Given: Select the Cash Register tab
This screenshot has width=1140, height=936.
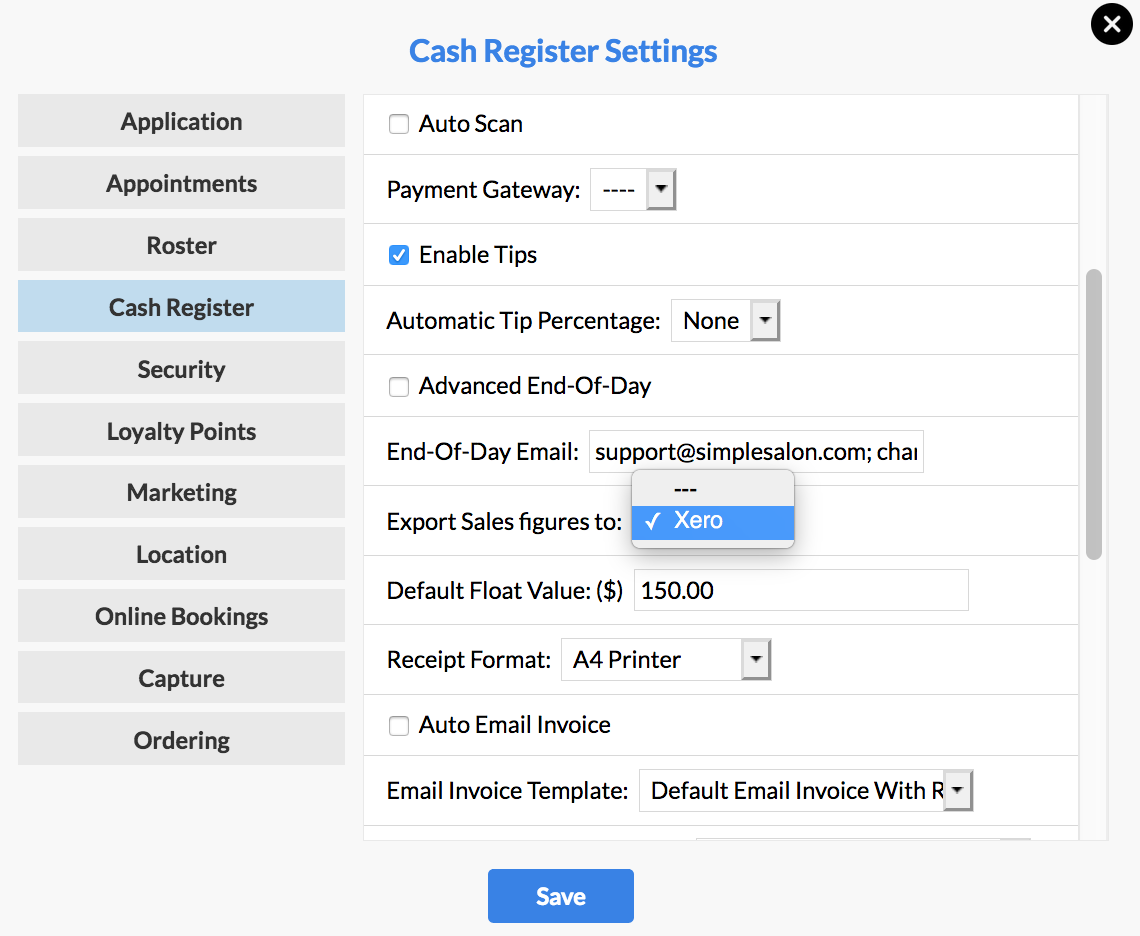Looking at the screenshot, I should [181, 306].
